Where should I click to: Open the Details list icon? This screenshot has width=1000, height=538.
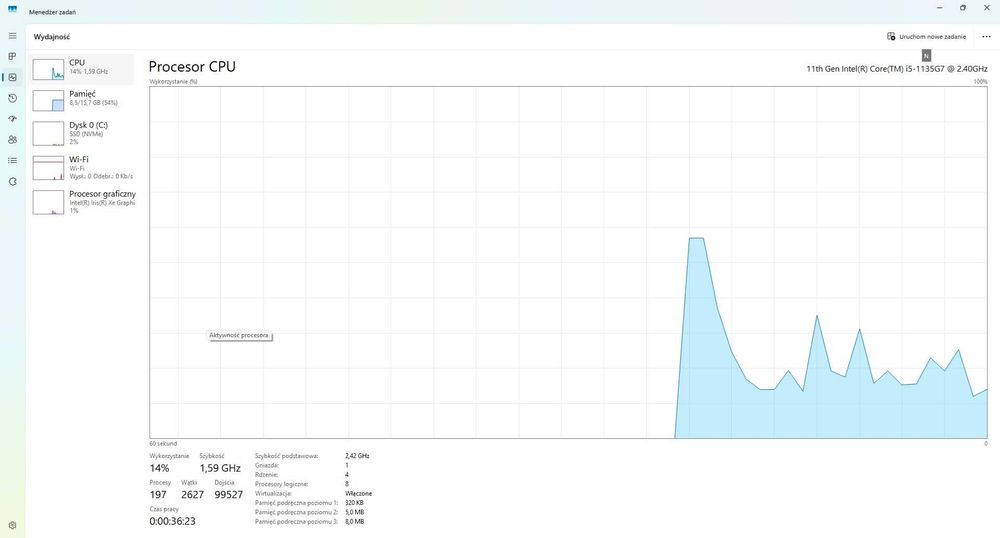[x=12, y=161]
